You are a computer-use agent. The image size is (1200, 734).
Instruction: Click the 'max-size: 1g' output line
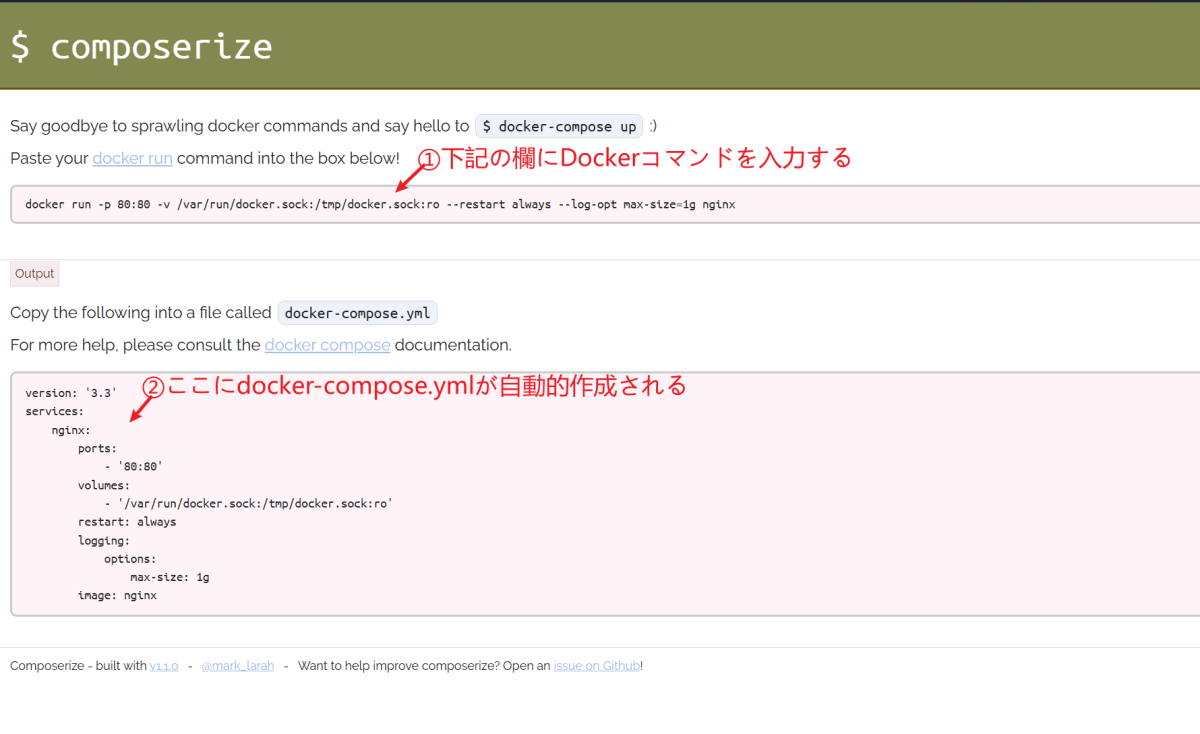(169, 577)
